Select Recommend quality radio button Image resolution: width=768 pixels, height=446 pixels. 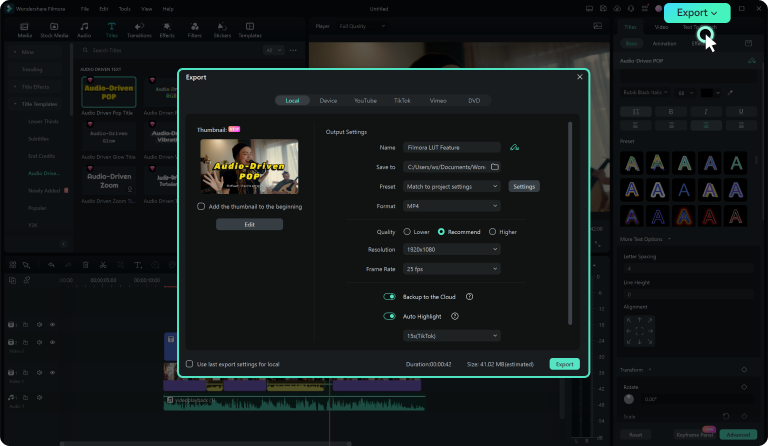tap(441, 232)
